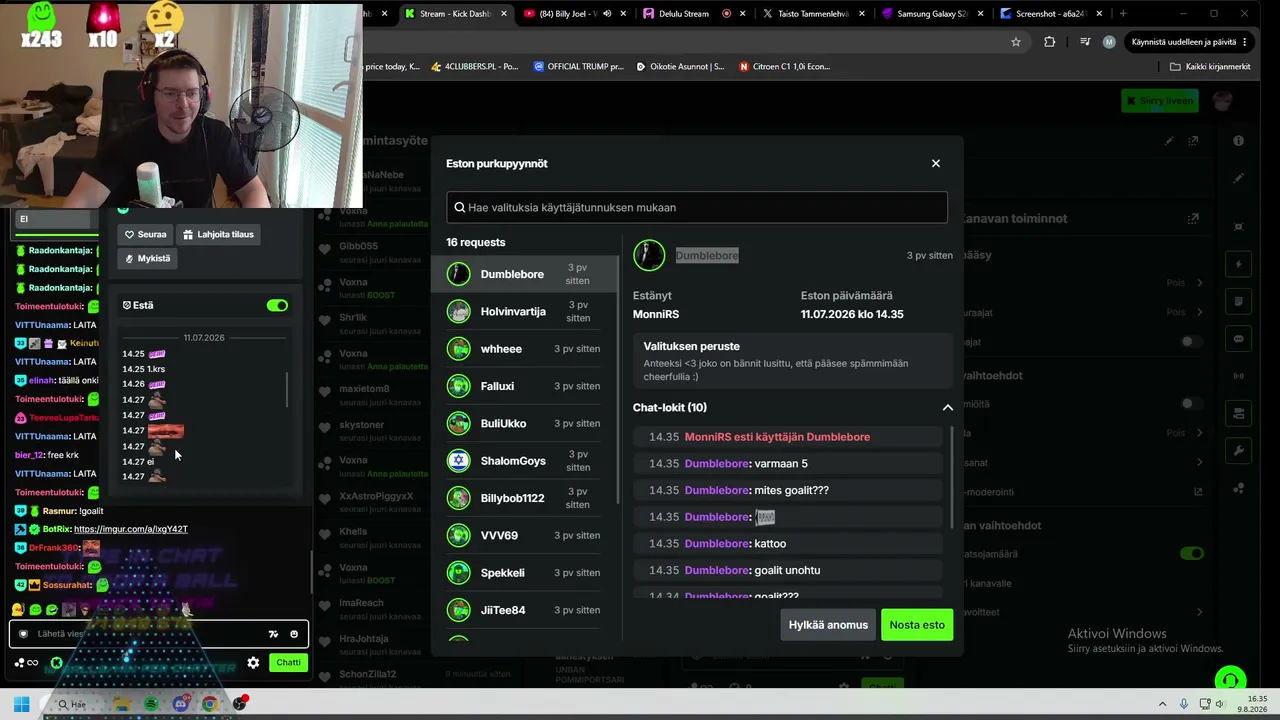Click the green Chatti send button
The height and width of the screenshot is (720, 1280).
point(288,662)
